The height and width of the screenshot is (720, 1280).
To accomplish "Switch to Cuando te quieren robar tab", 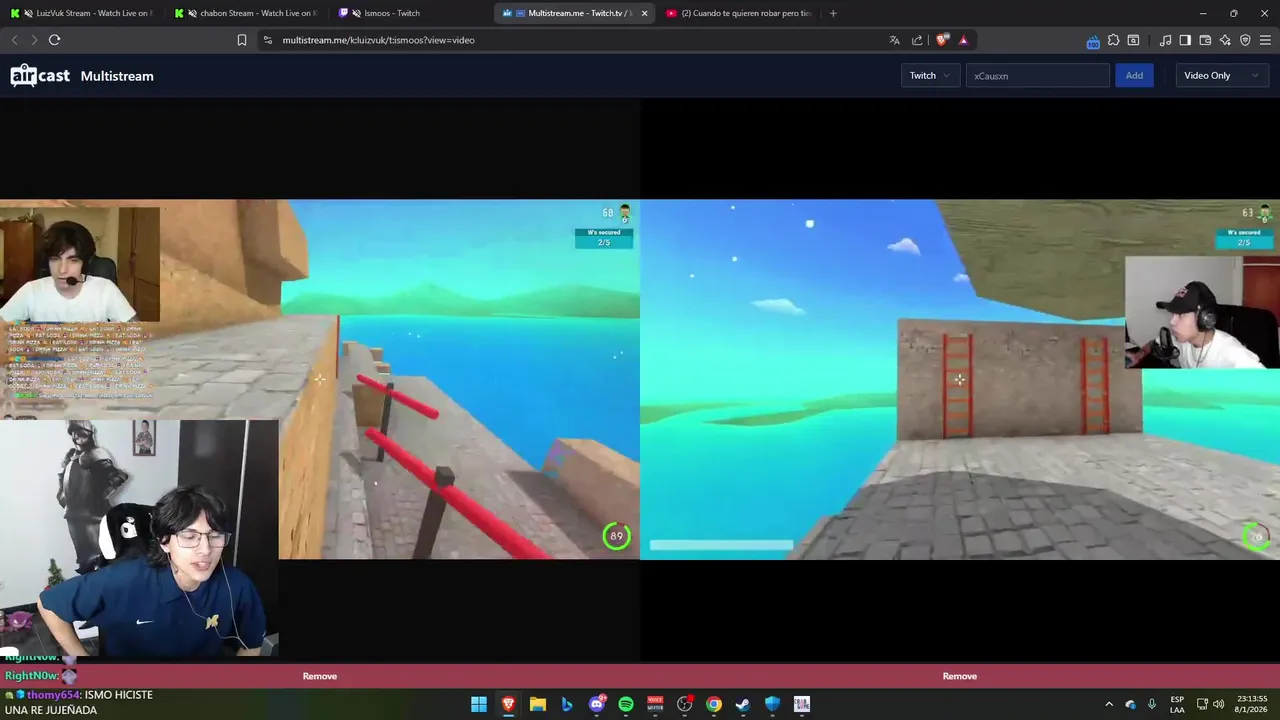I will click(x=738, y=13).
